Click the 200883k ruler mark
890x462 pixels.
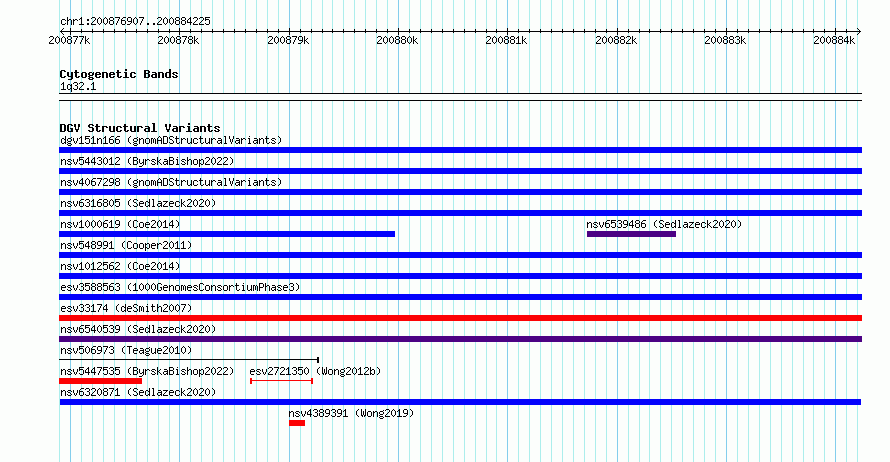(x=725, y=40)
